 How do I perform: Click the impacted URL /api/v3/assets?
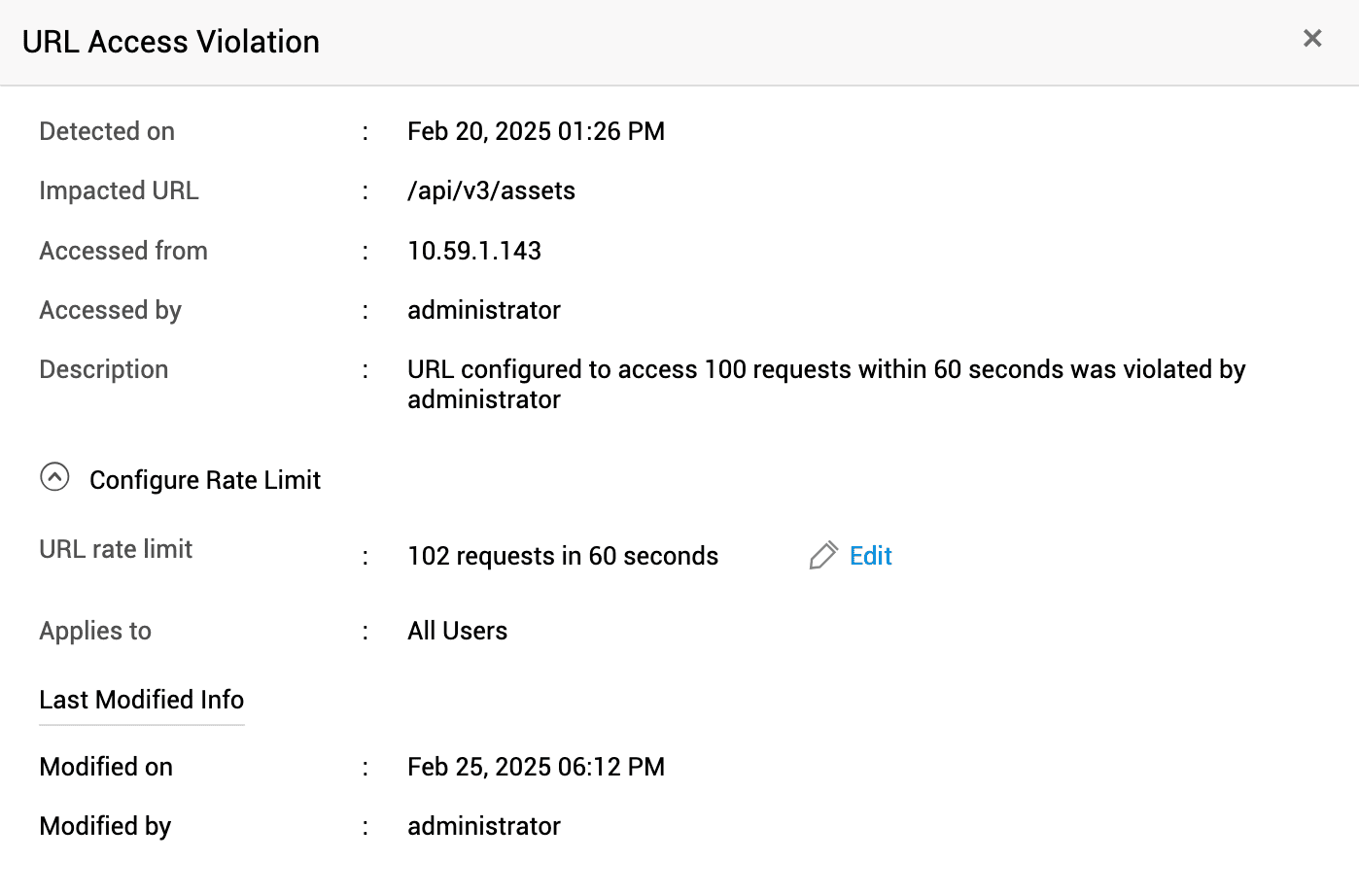(x=491, y=190)
